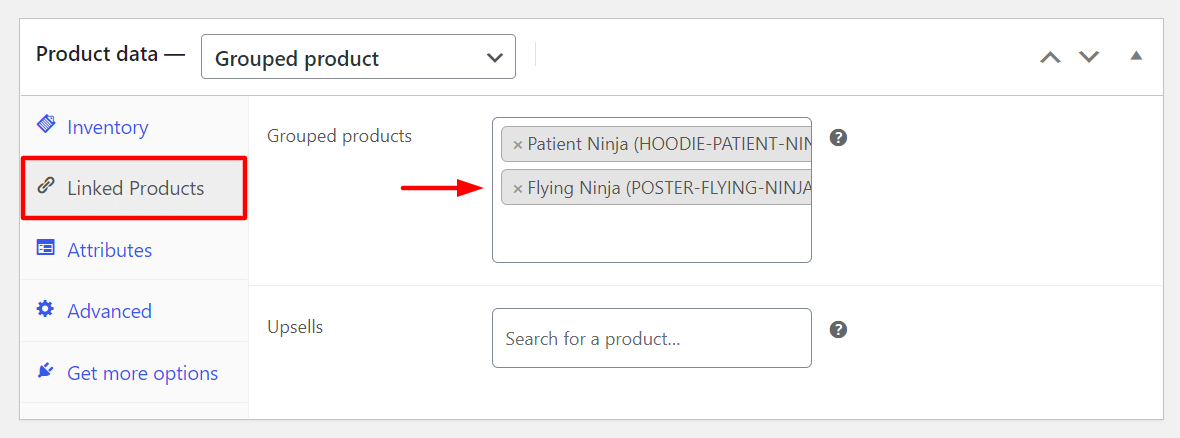Click the Advanced gear icon
The height and width of the screenshot is (438, 1180).
pos(46,310)
